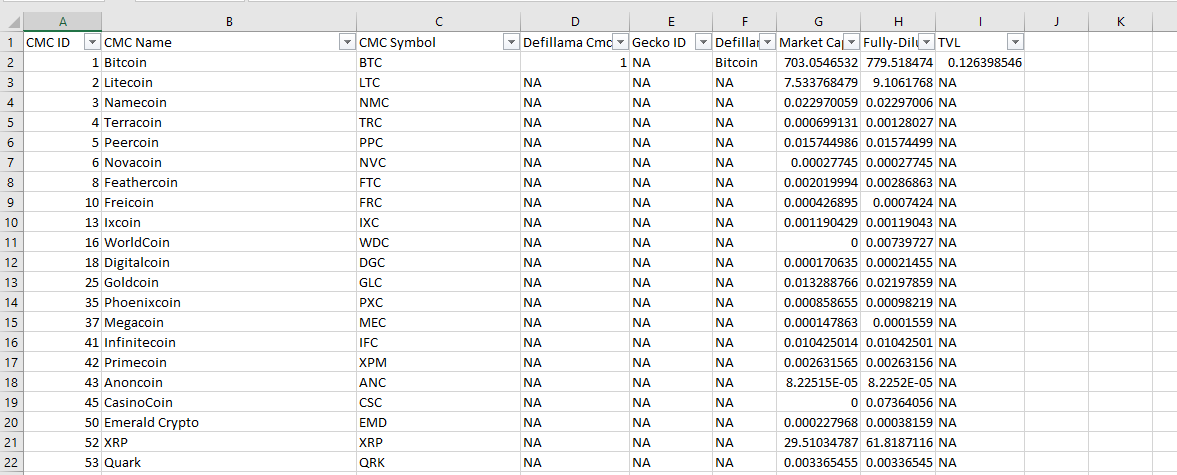1177x475 pixels.
Task: Click the Digitalcoin cell
Action: (x=229, y=263)
